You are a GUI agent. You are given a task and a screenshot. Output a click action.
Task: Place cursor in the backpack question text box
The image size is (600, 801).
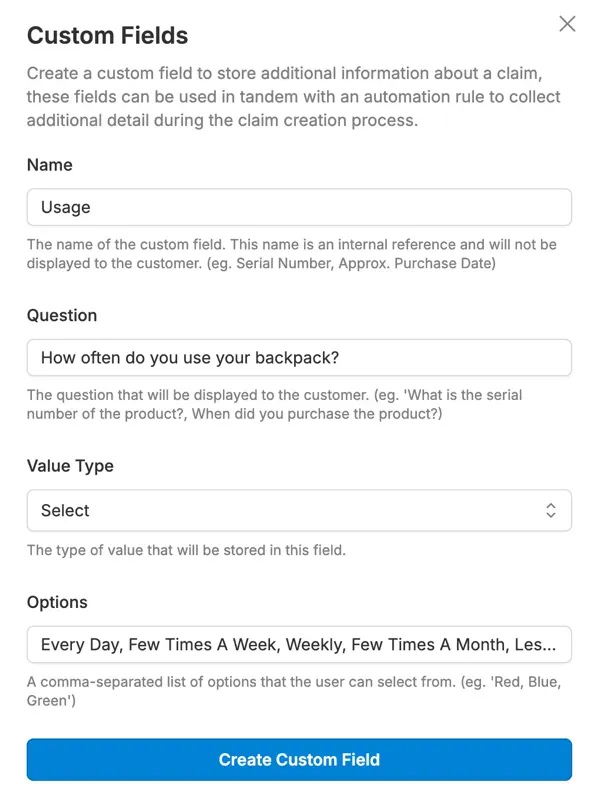(x=300, y=357)
